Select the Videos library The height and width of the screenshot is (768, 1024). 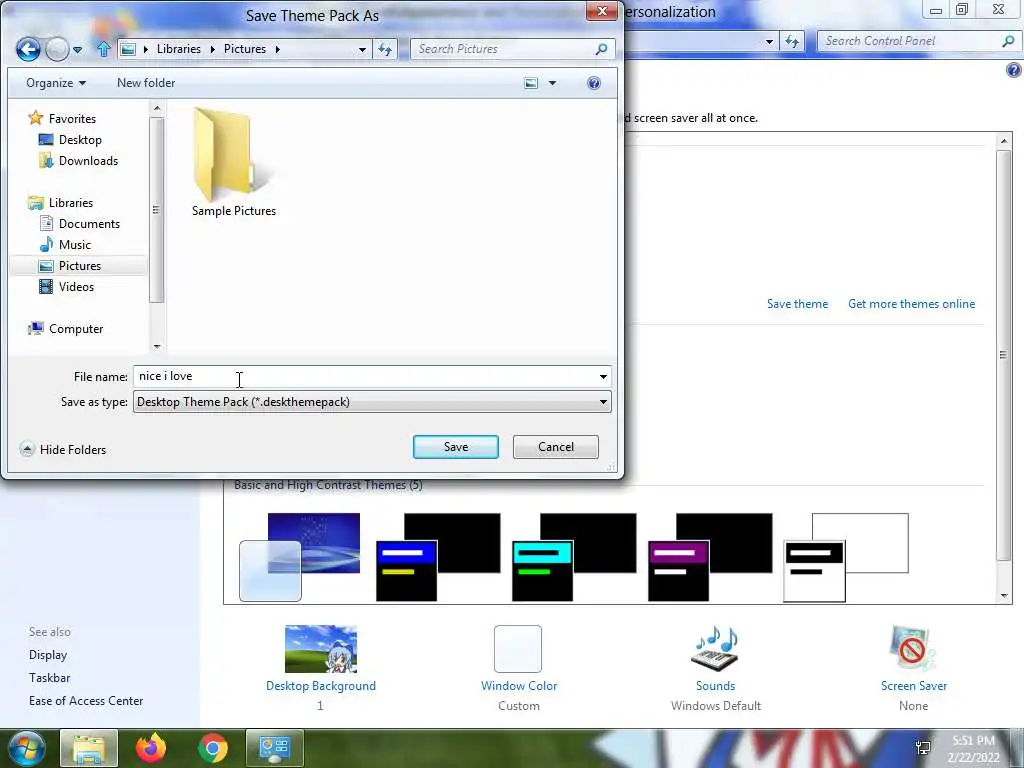(67, 287)
